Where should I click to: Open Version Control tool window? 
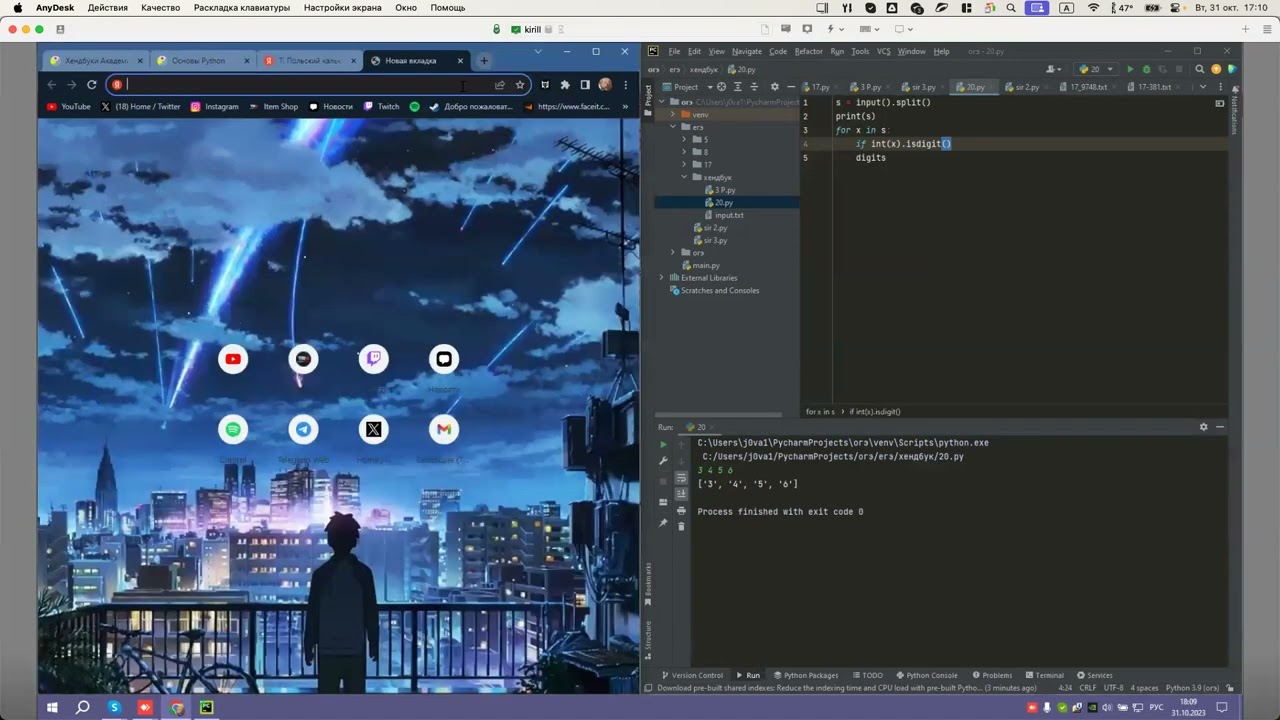[x=692, y=675]
